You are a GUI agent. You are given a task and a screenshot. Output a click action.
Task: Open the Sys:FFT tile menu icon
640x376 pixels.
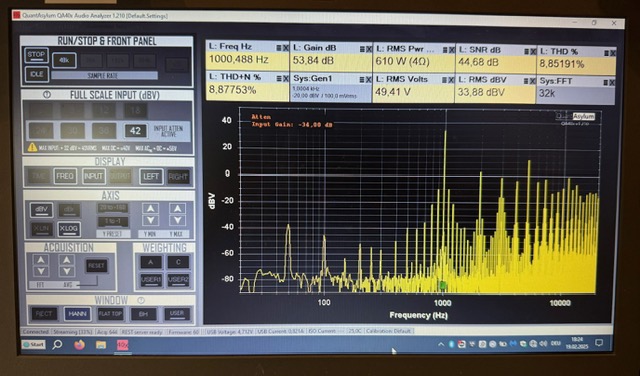pyautogui.click(x=606, y=83)
